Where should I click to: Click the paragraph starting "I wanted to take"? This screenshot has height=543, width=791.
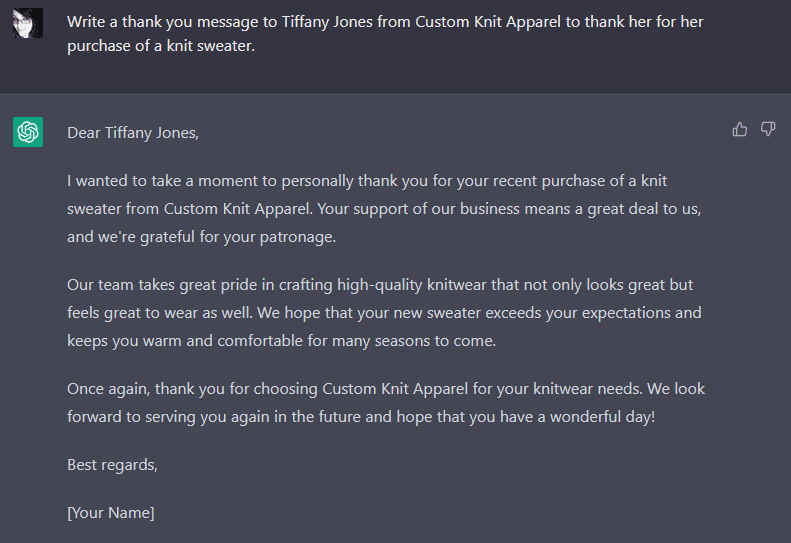(385, 208)
